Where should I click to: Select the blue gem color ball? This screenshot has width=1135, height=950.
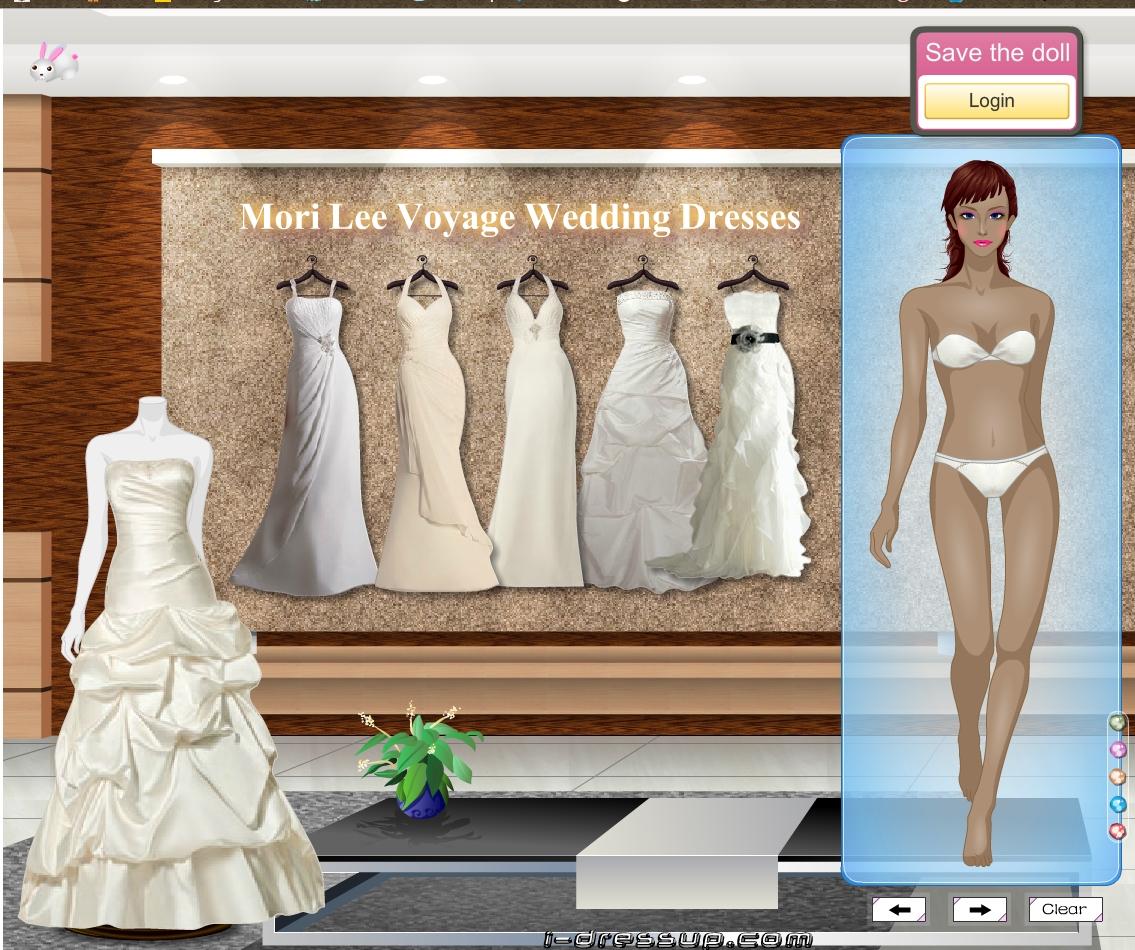1117,804
